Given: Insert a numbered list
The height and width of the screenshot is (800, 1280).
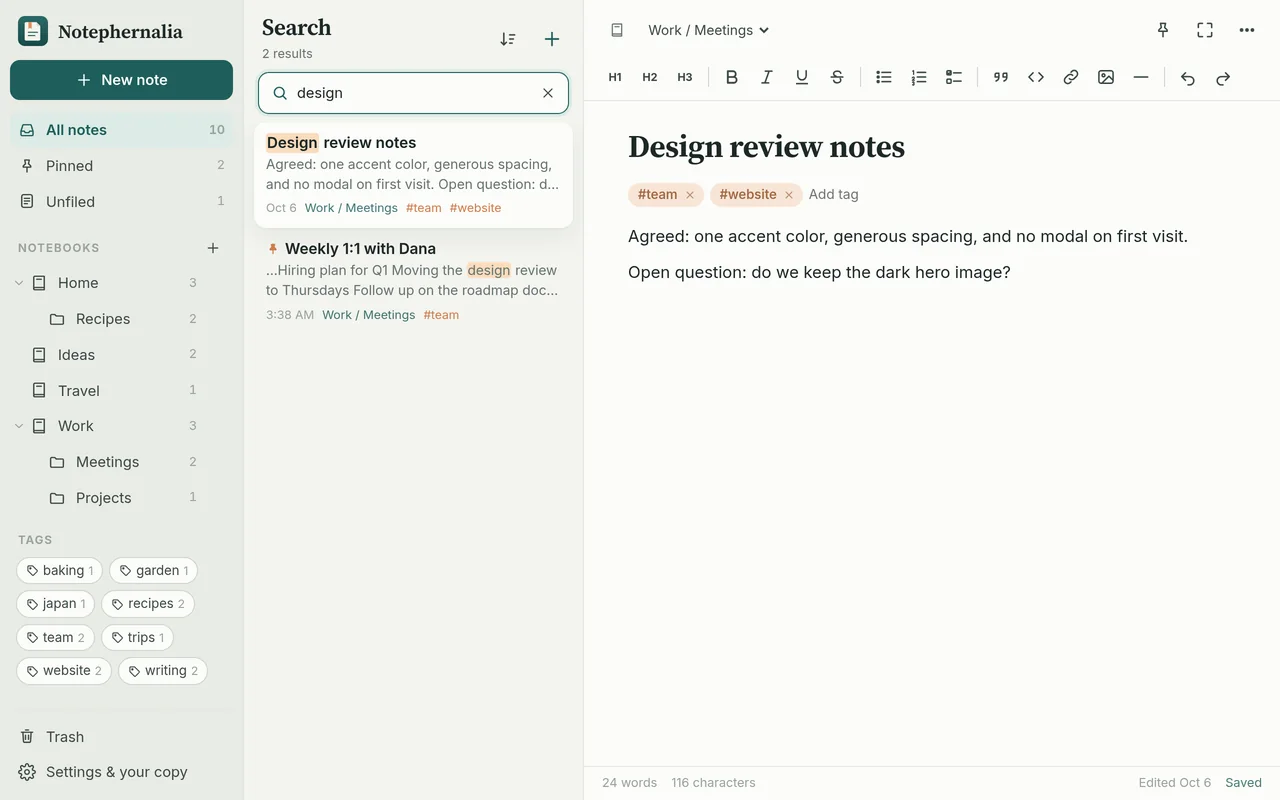Looking at the screenshot, I should click(x=919, y=77).
